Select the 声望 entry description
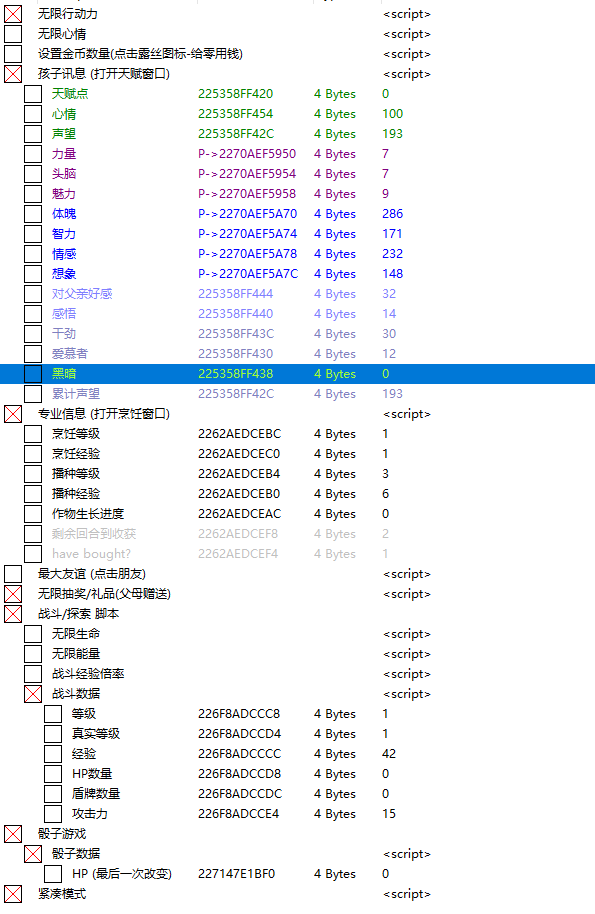This screenshot has width=595, height=914. pos(64,134)
